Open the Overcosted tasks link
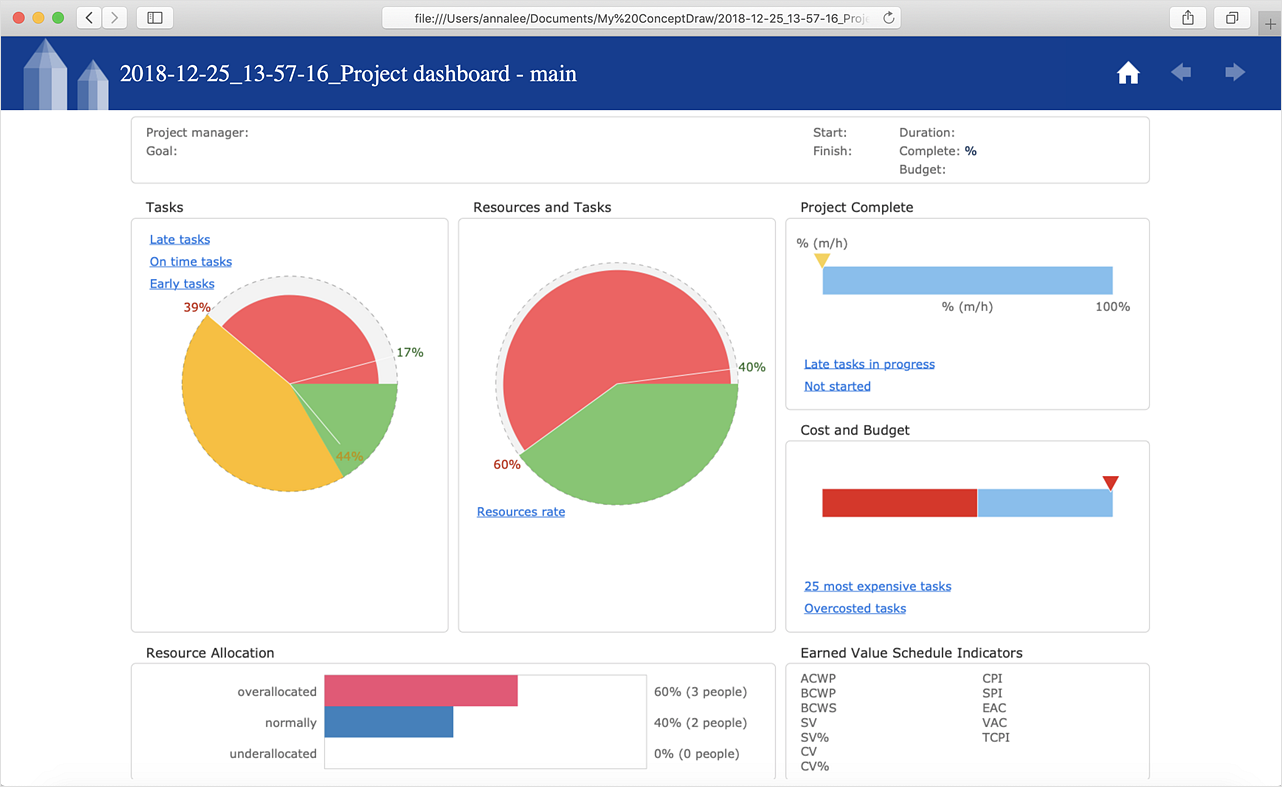The height and width of the screenshot is (787, 1282). [x=855, y=608]
